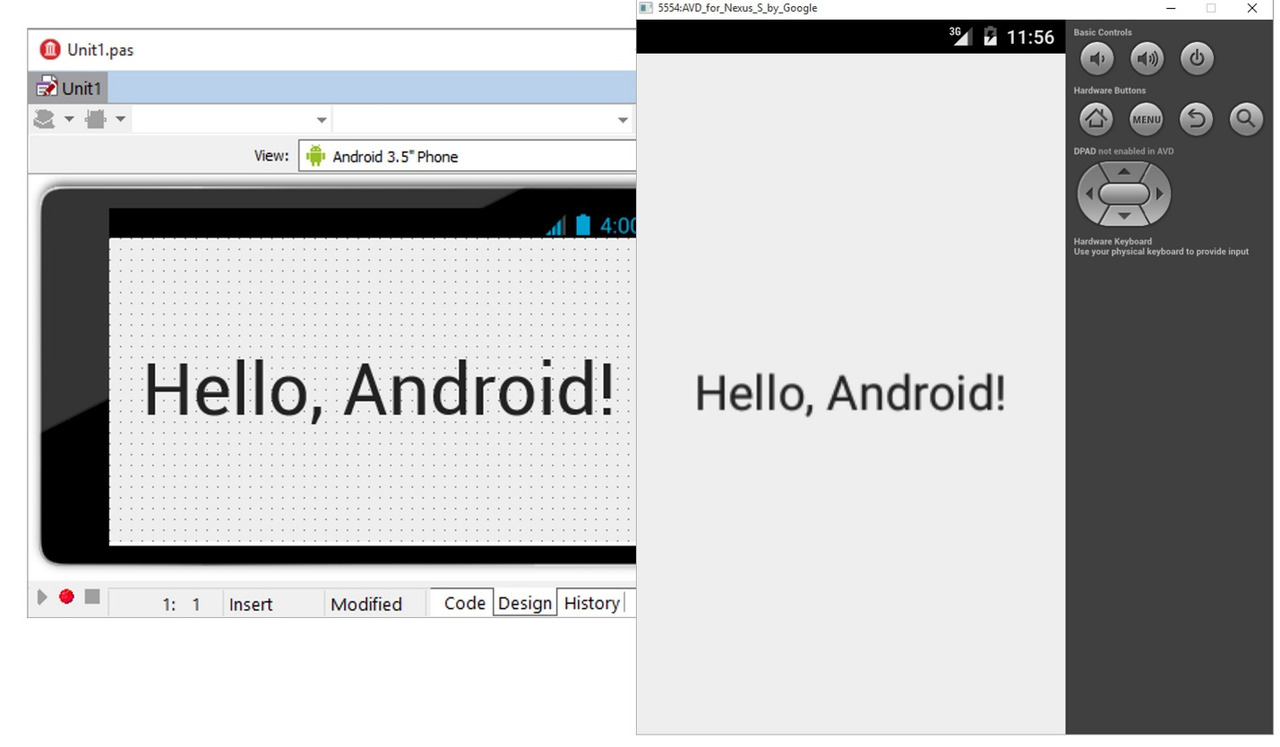Click the DPAD center button
Image resolution: width=1280 pixels, height=747 pixels.
(1124, 194)
